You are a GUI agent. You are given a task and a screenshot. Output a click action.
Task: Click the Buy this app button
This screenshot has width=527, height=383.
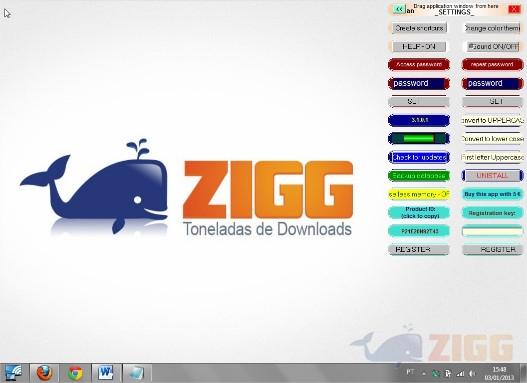[x=492, y=194]
